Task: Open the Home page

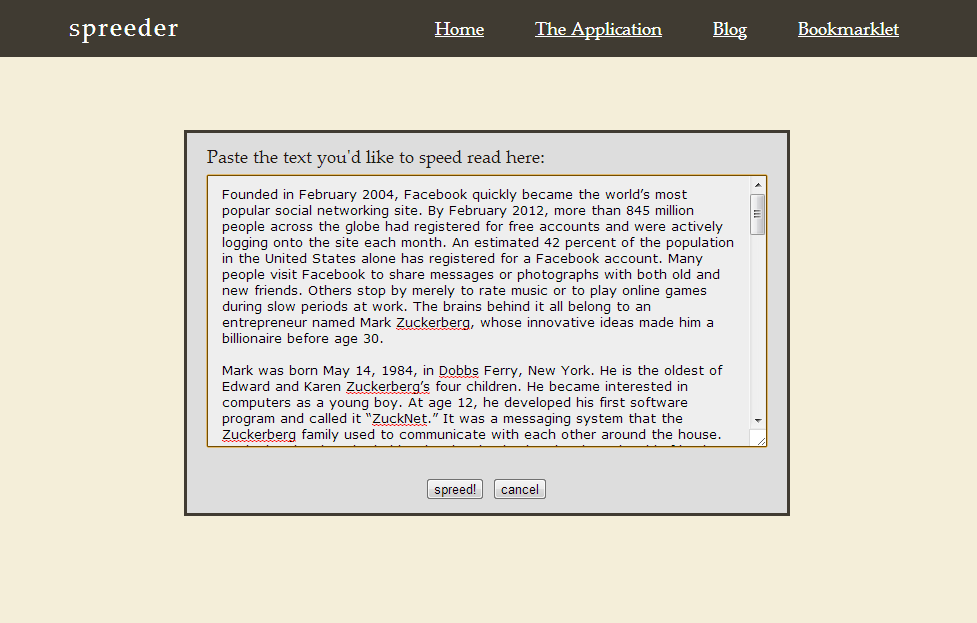Action: [x=458, y=29]
